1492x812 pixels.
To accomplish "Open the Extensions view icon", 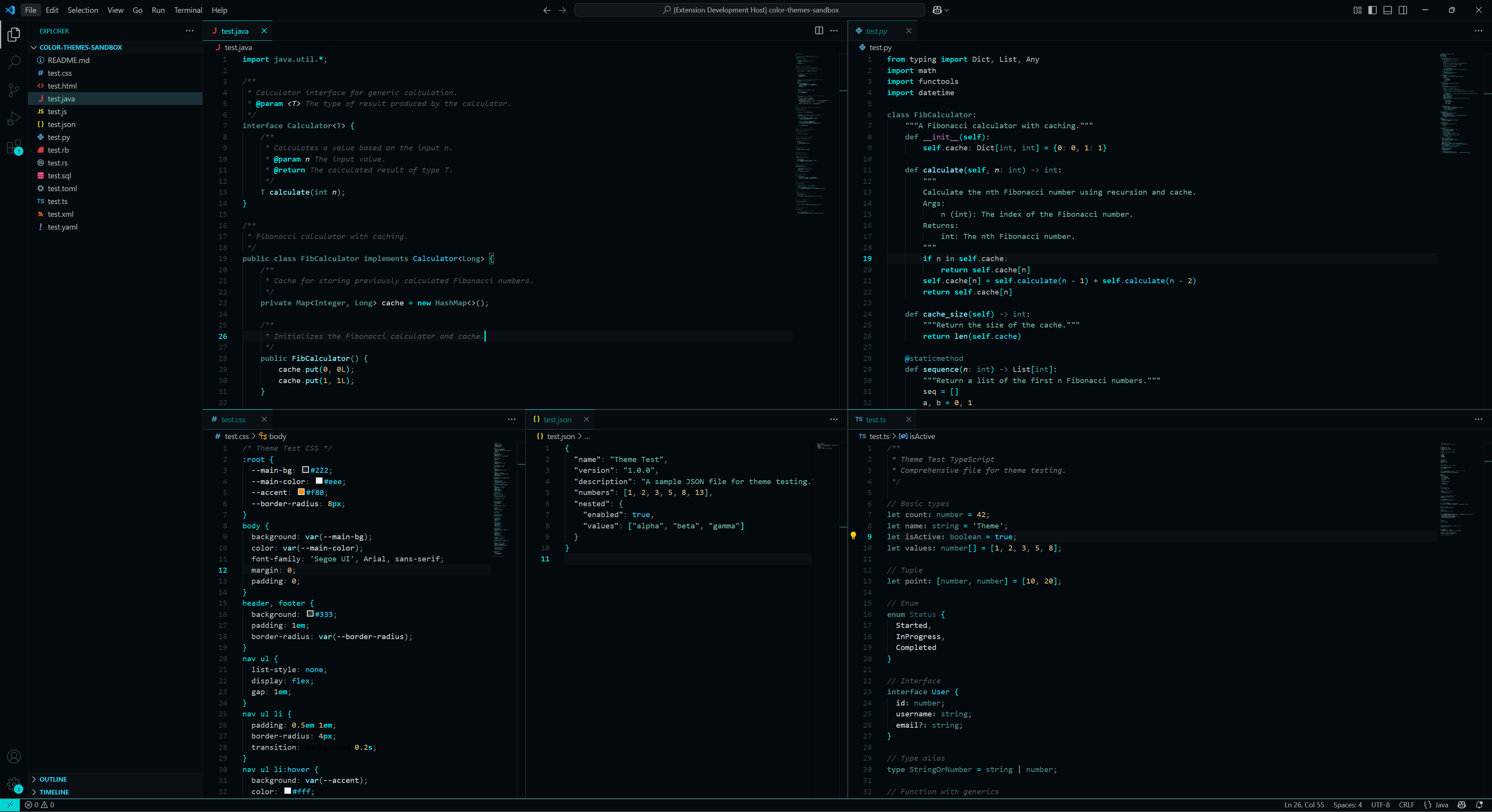I will click(x=14, y=147).
